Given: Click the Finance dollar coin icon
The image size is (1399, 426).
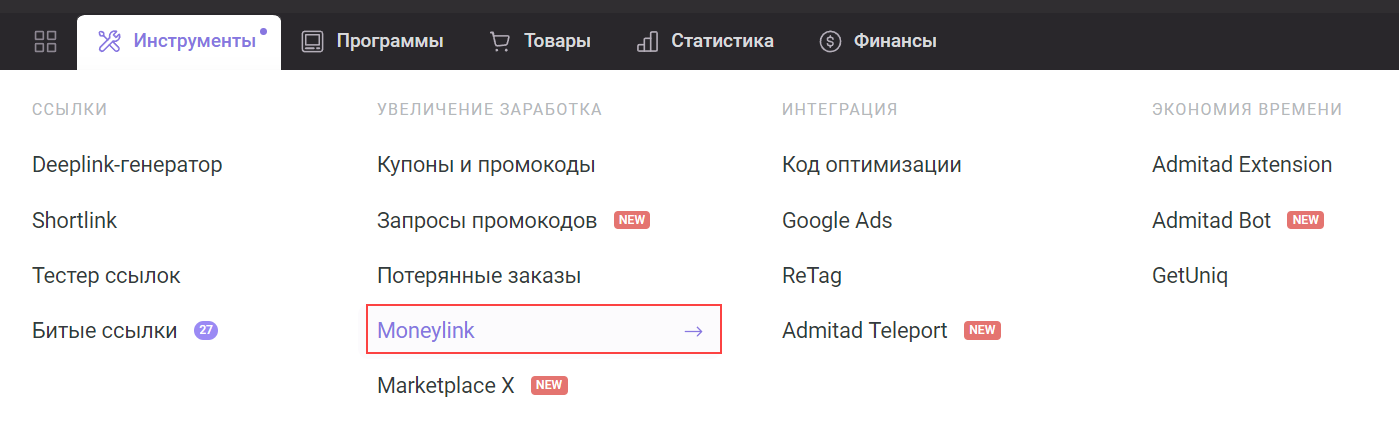Looking at the screenshot, I should tap(830, 41).
